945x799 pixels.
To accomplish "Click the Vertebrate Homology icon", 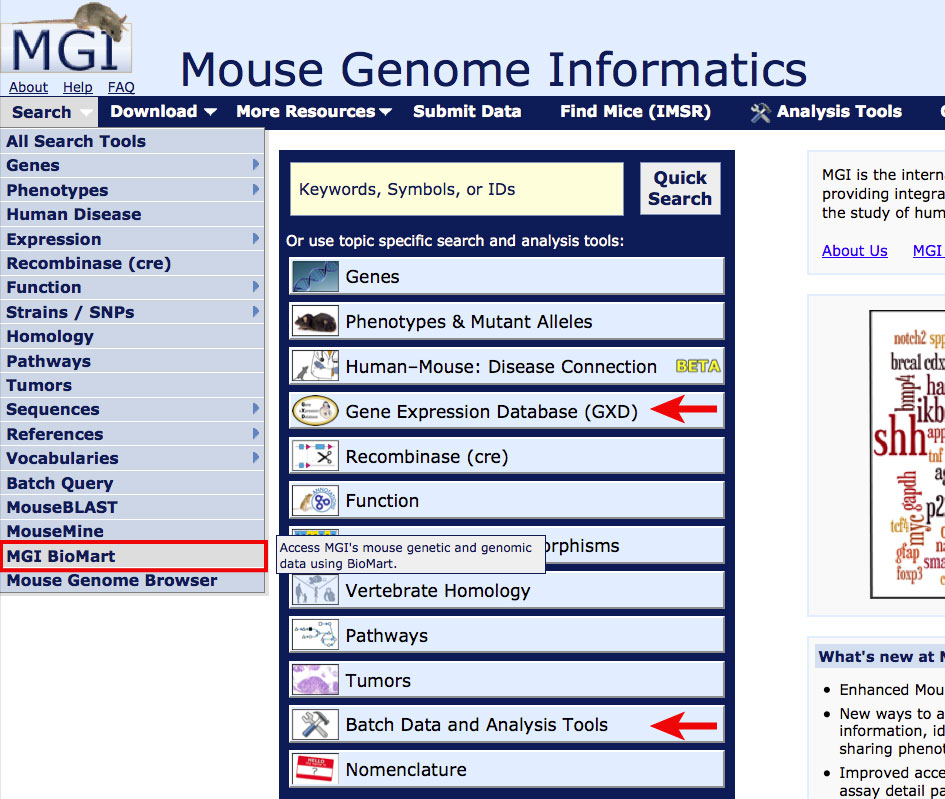I will coord(315,591).
